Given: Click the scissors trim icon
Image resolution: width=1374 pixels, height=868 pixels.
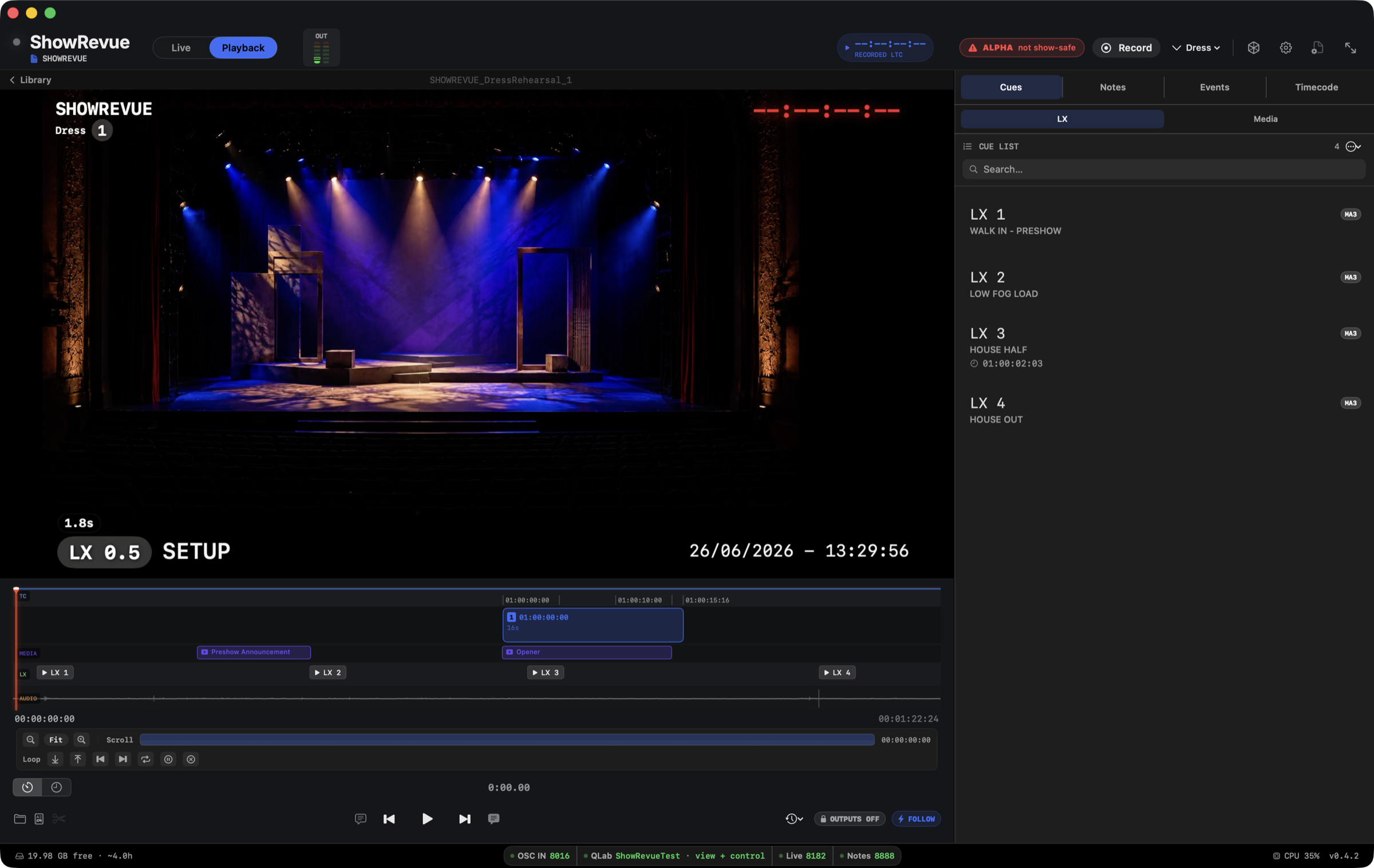Looking at the screenshot, I should (58, 819).
